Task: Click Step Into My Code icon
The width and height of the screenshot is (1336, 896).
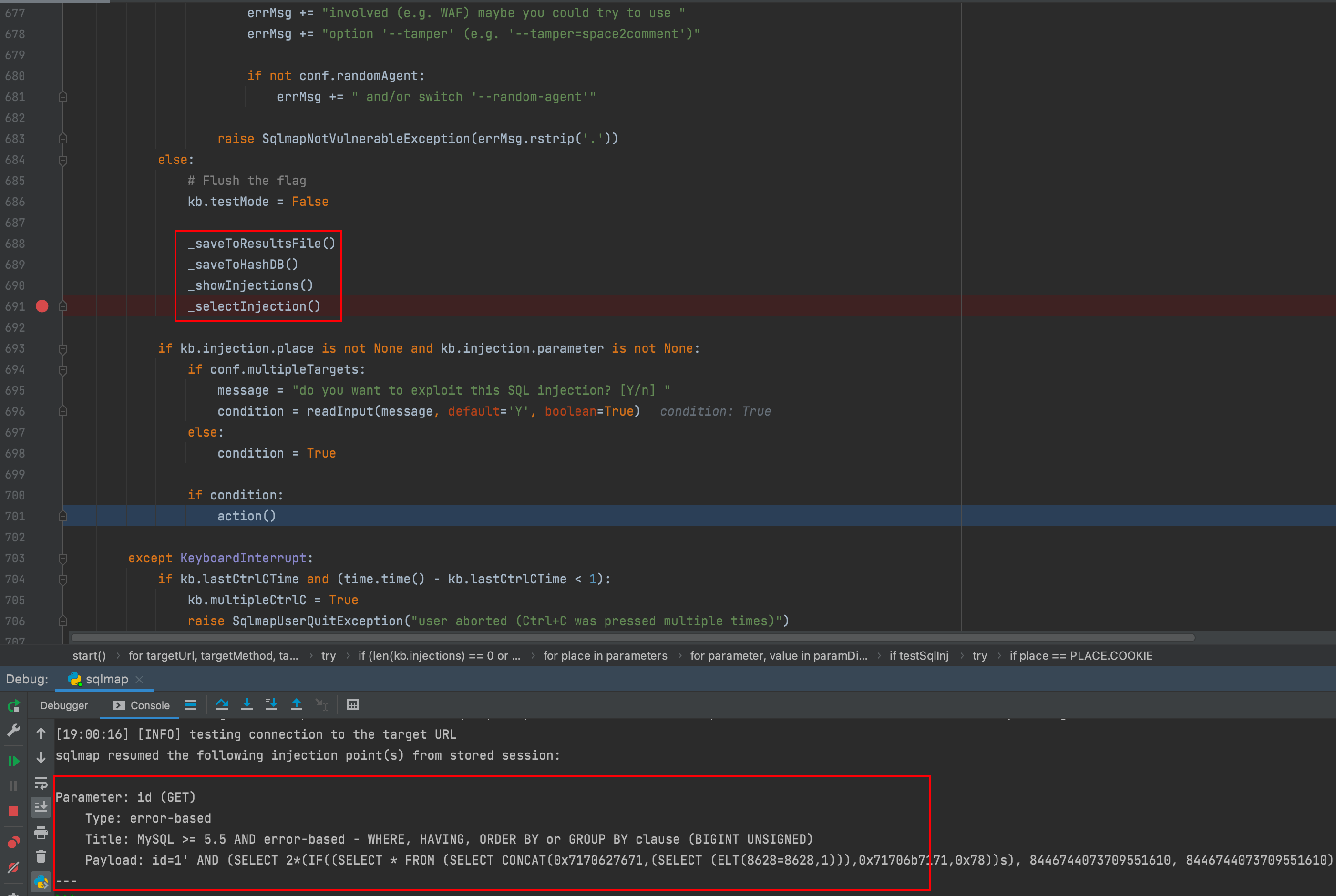Action: [x=272, y=704]
